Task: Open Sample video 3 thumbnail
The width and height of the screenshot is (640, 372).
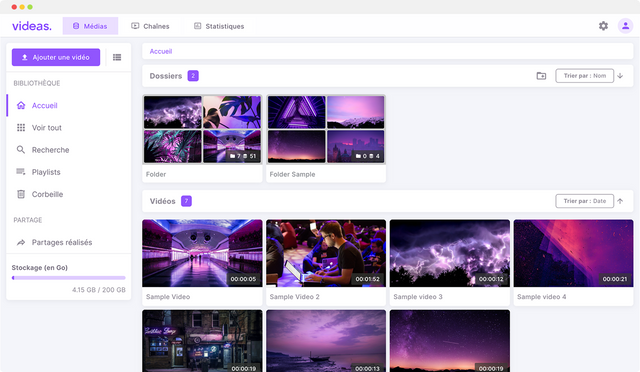Action: pyautogui.click(x=450, y=253)
